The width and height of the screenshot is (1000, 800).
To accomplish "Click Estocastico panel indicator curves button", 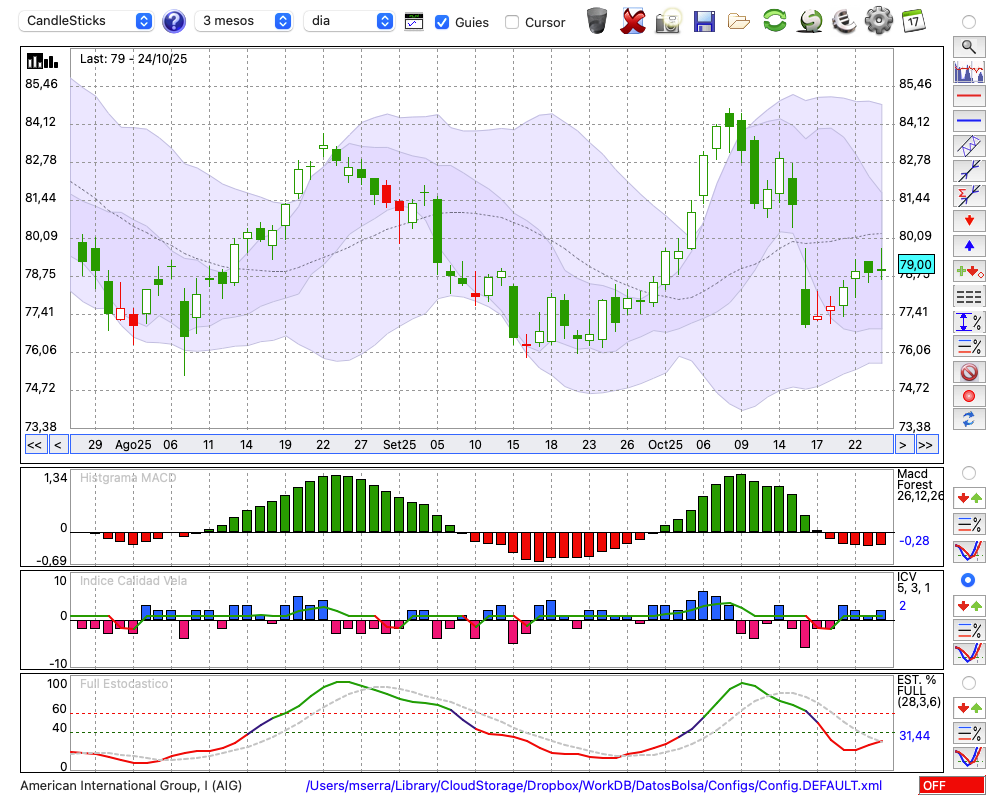I will click(969, 757).
